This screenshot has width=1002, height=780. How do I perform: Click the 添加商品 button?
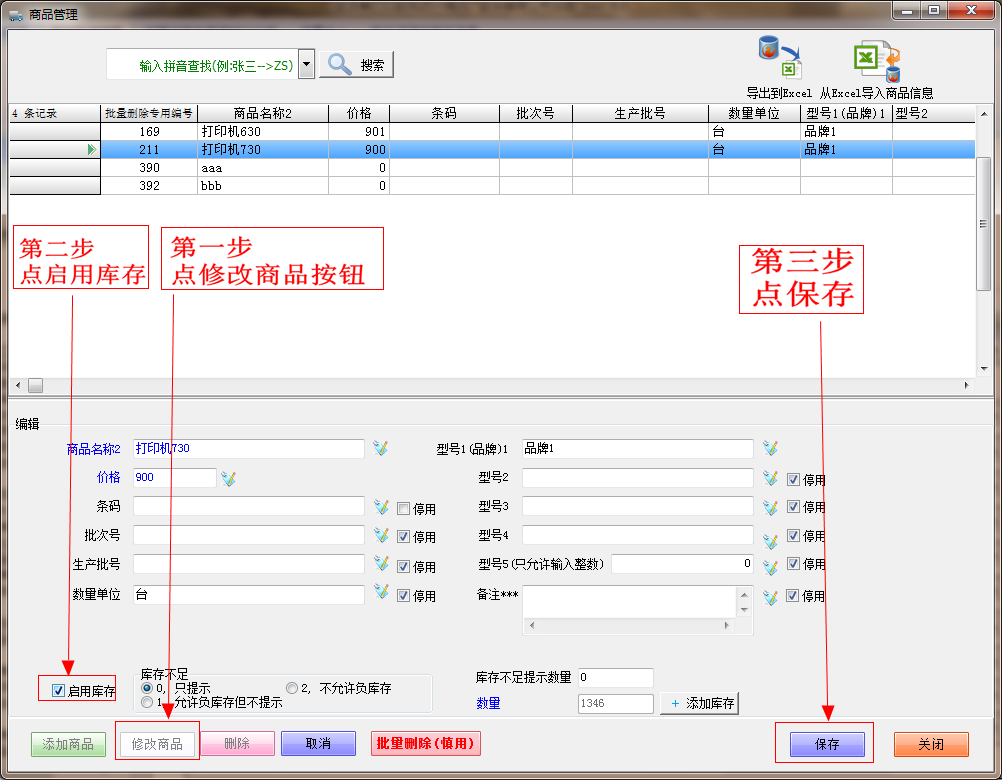pyautogui.click(x=68, y=744)
